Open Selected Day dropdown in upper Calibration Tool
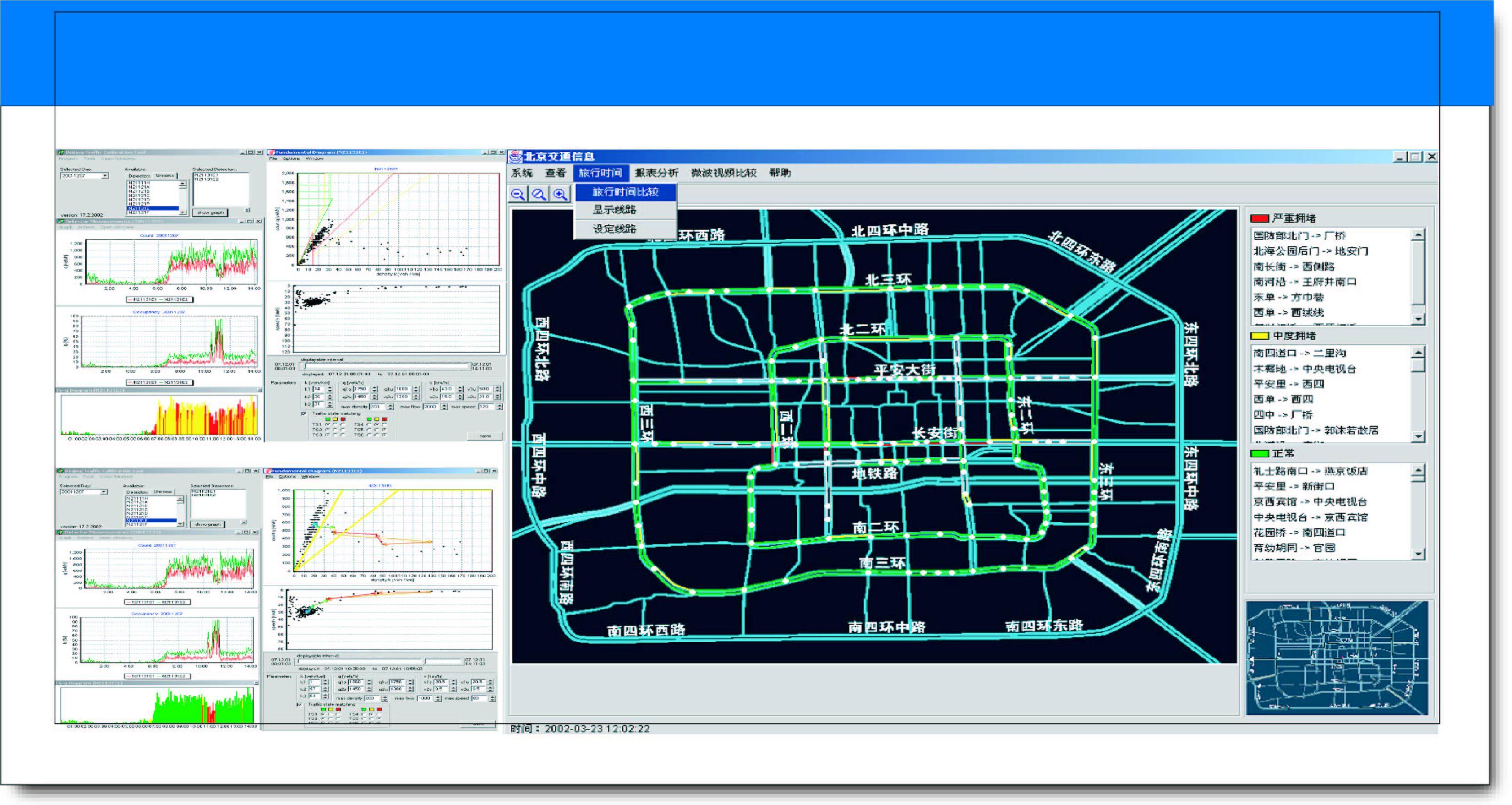Screen dimensions: 1512x805 tap(105, 175)
